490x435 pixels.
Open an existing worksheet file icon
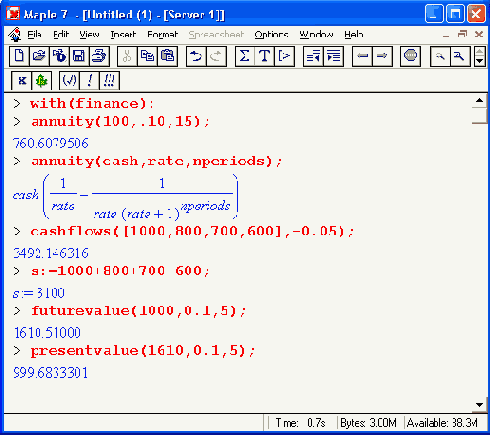[39, 56]
